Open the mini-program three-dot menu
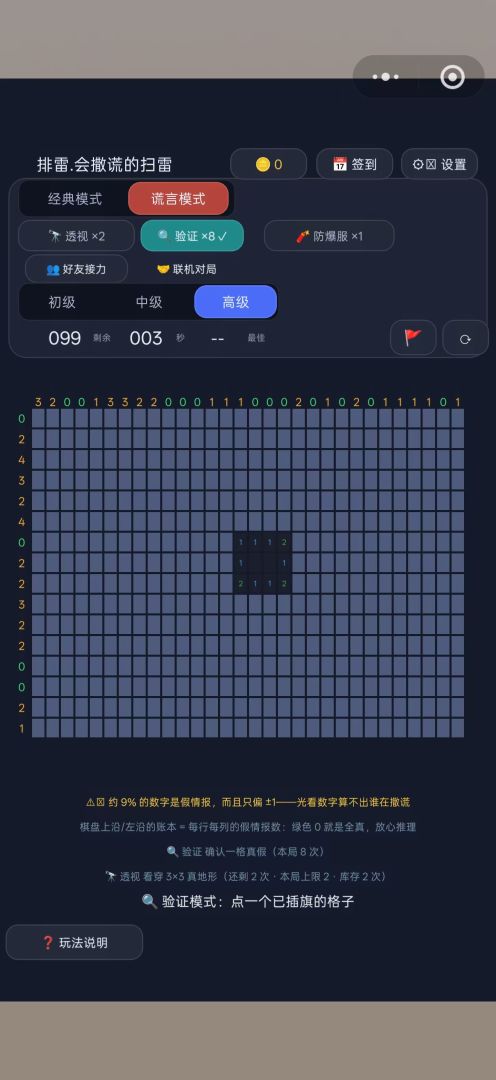The width and height of the screenshot is (496, 1080). pyautogui.click(x=386, y=77)
